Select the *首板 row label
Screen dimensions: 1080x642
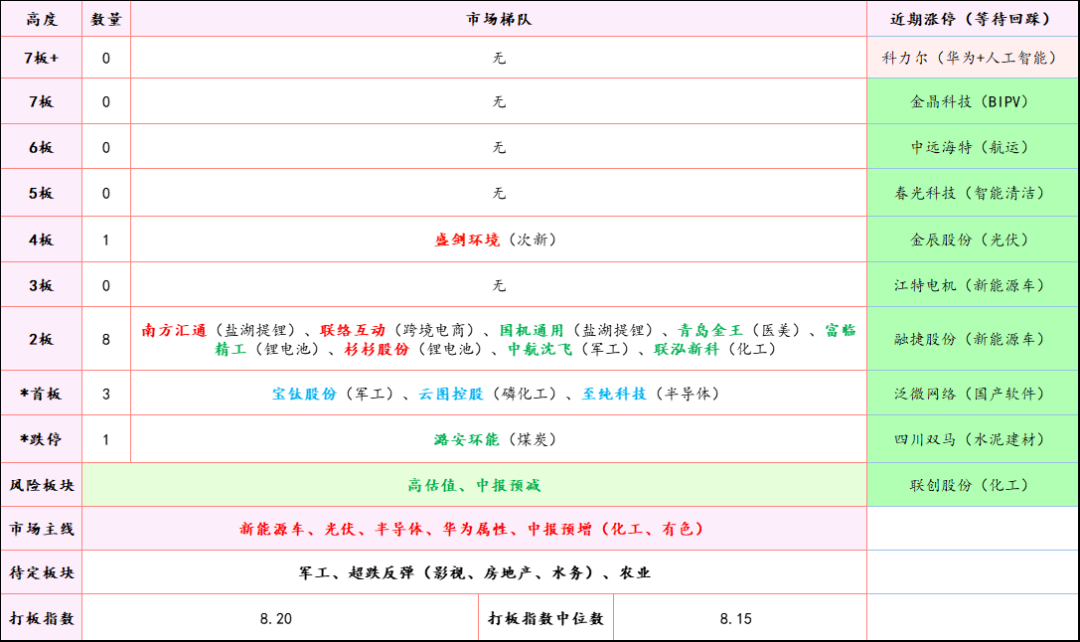tap(41, 393)
